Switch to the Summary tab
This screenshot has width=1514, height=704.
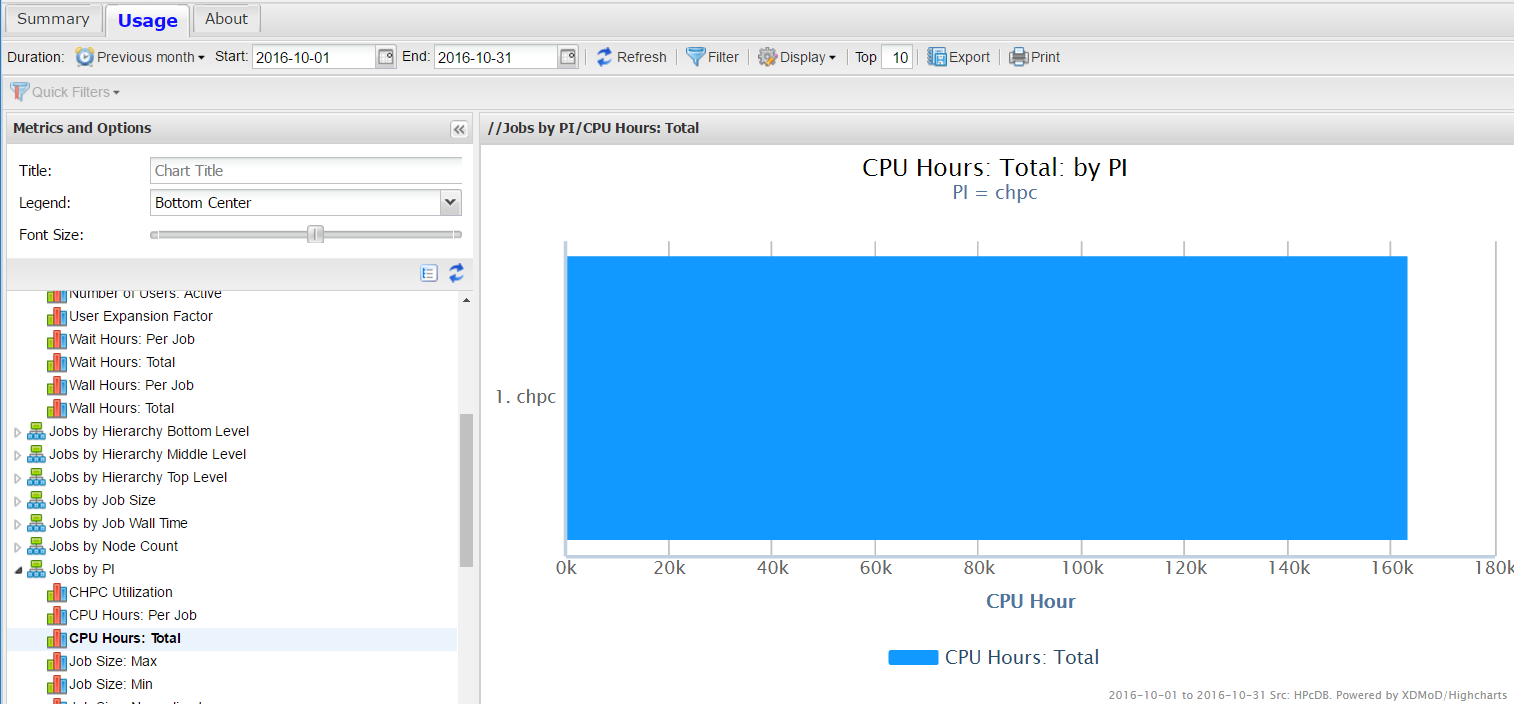point(53,19)
